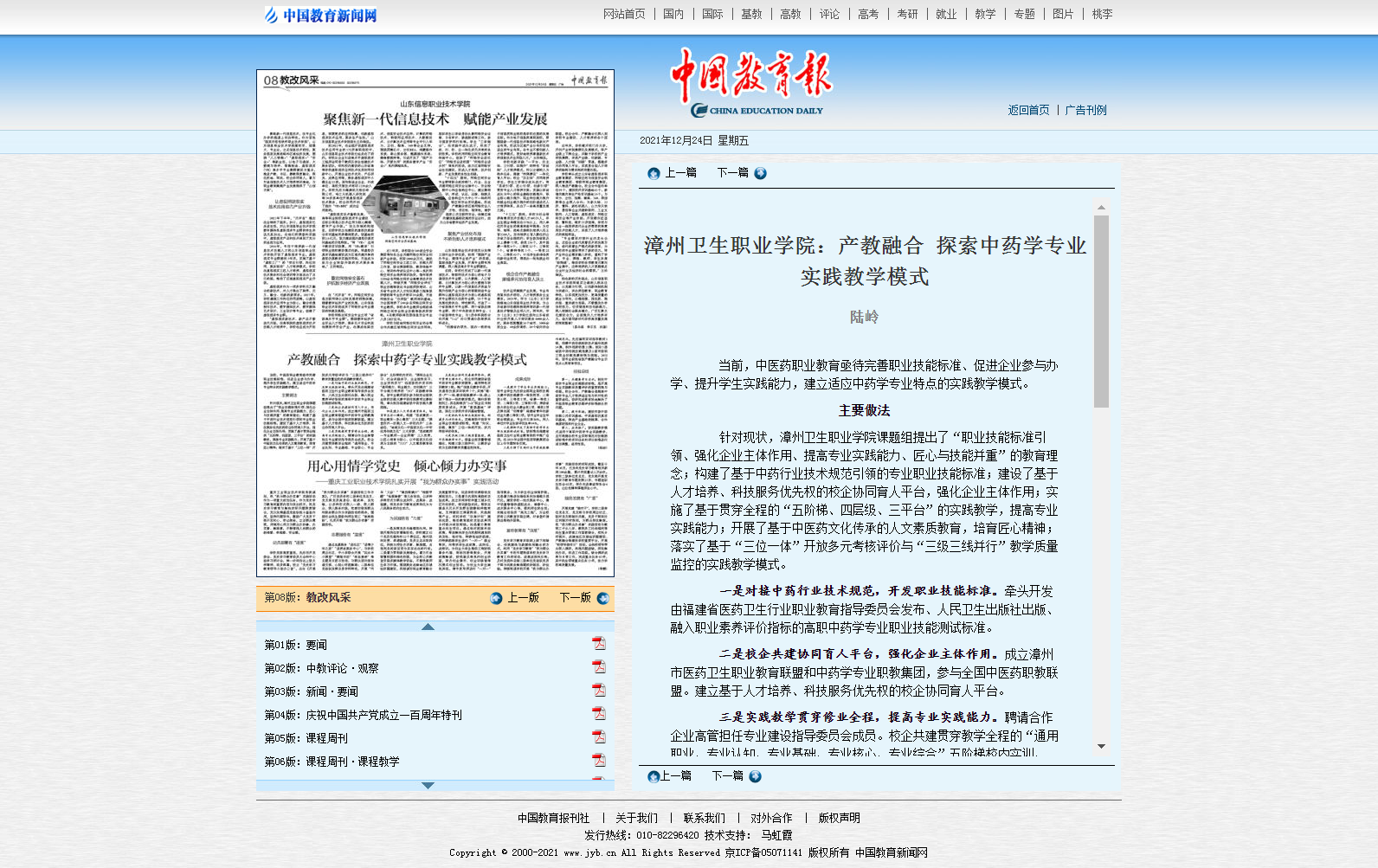The height and width of the screenshot is (868, 1378).
Task: Click the 上一版 arrow icon
Action: [x=496, y=598]
